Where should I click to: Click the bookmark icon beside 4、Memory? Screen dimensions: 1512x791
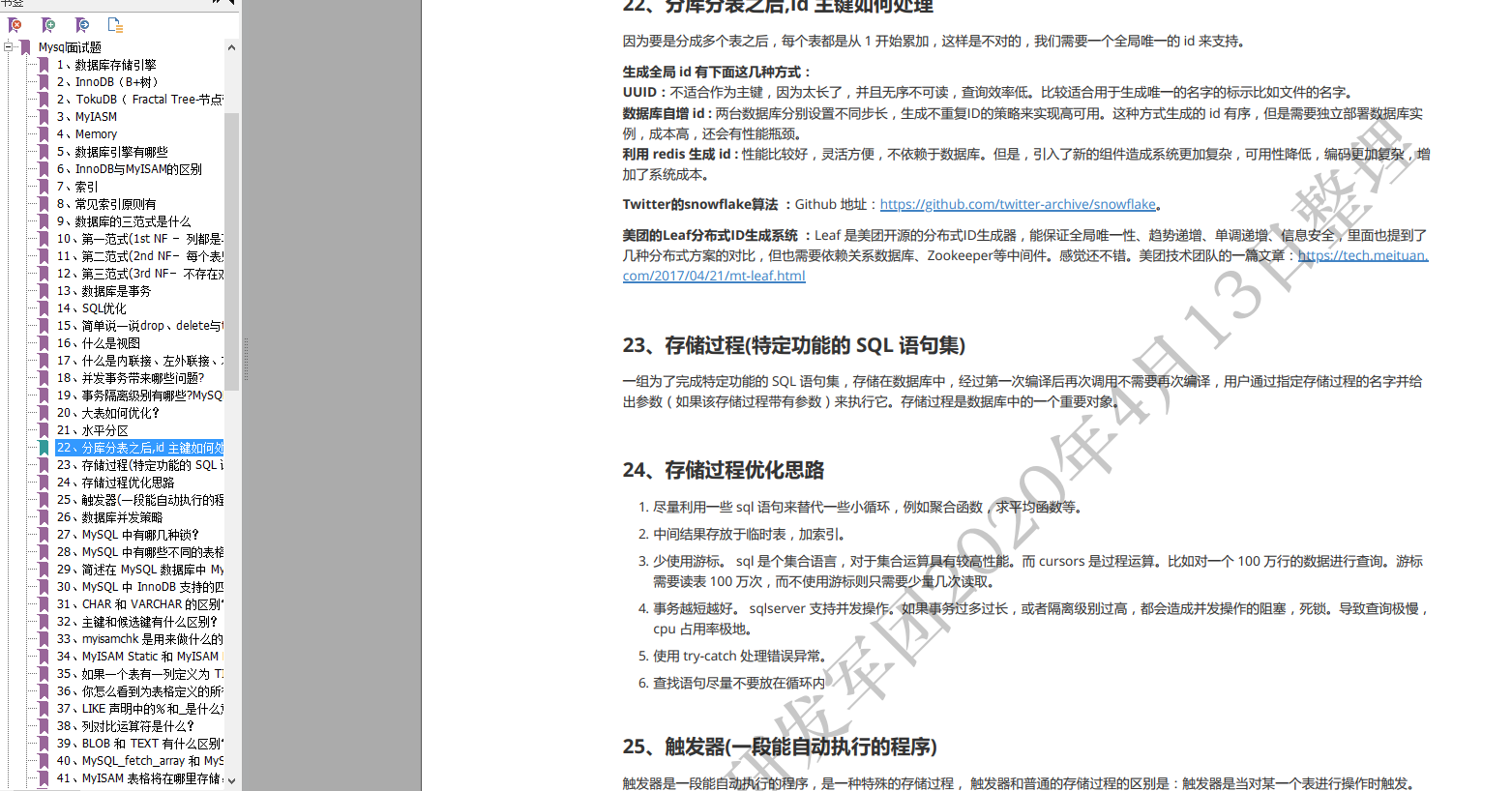pos(44,134)
